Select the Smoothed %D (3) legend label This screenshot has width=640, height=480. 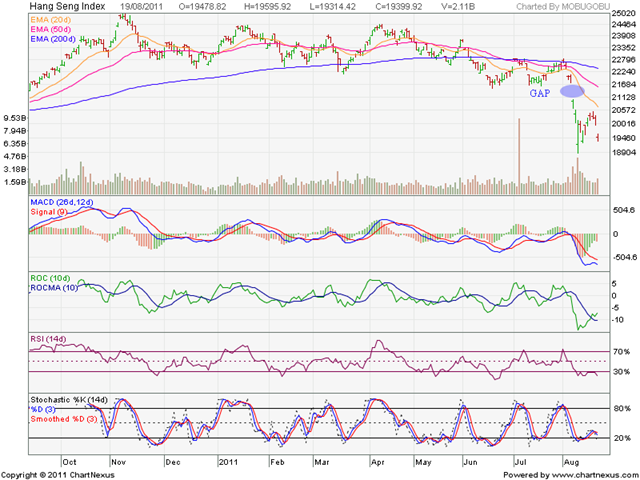64,419
